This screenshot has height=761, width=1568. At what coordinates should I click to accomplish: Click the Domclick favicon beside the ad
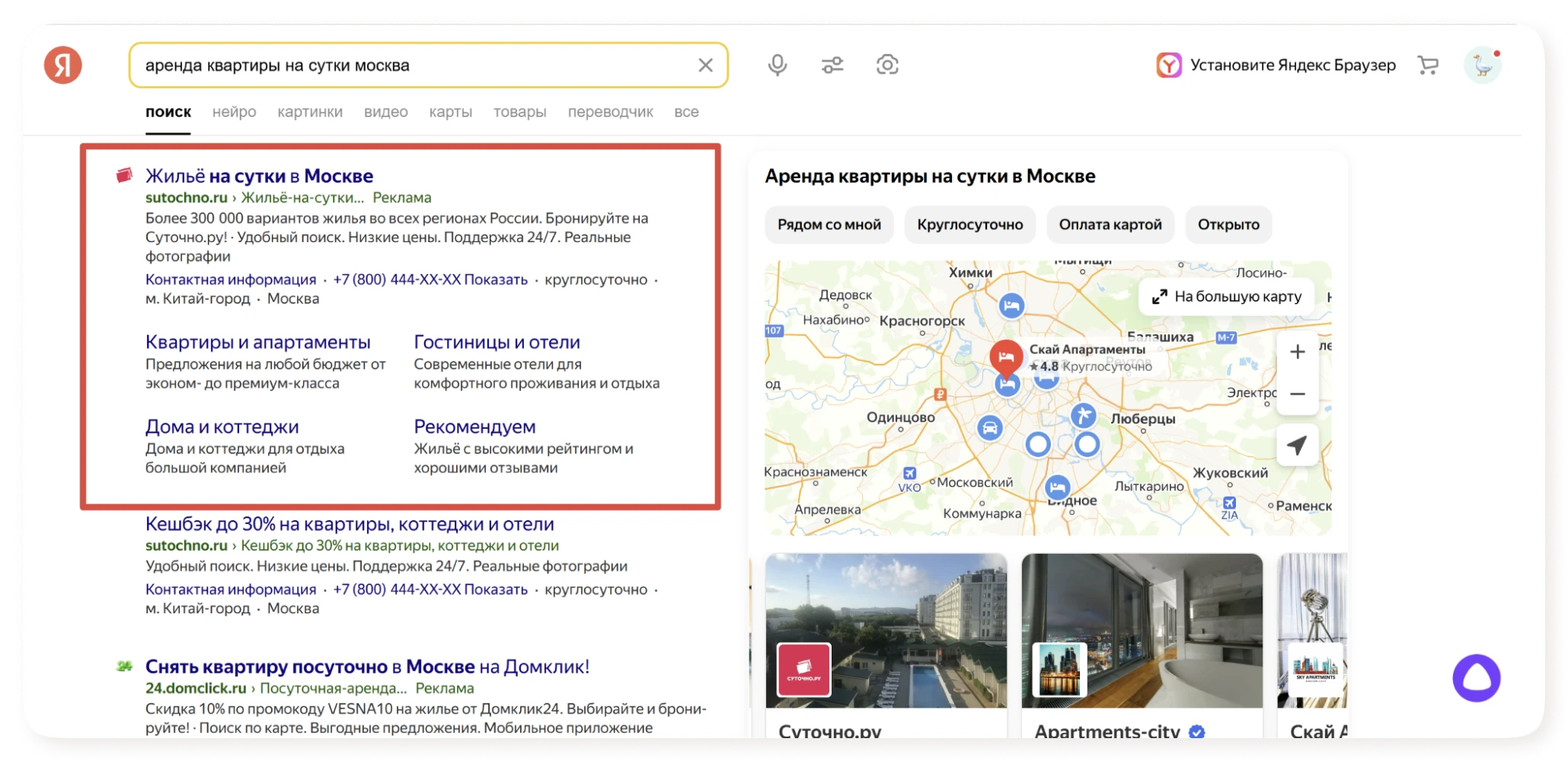[124, 667]
